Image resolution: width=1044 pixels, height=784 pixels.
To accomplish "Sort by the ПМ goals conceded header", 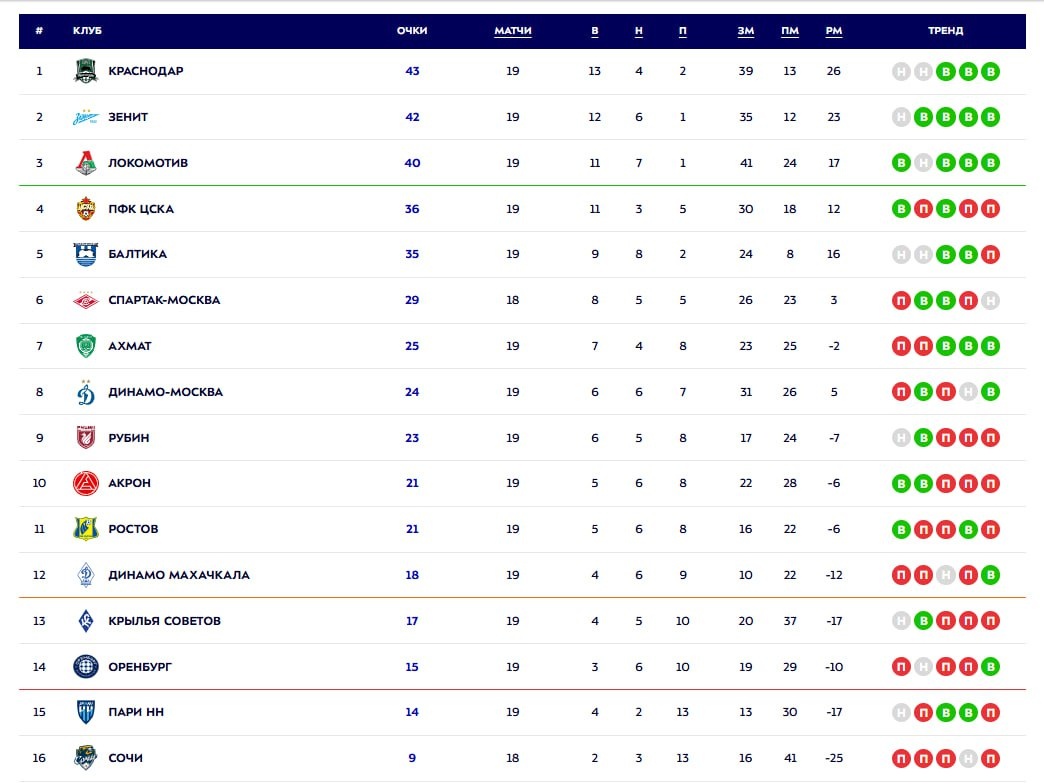I will [x=790, y=31].
